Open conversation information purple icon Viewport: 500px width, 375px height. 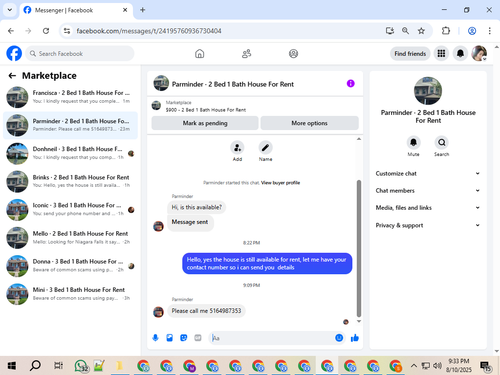click(x=350, y=83)
